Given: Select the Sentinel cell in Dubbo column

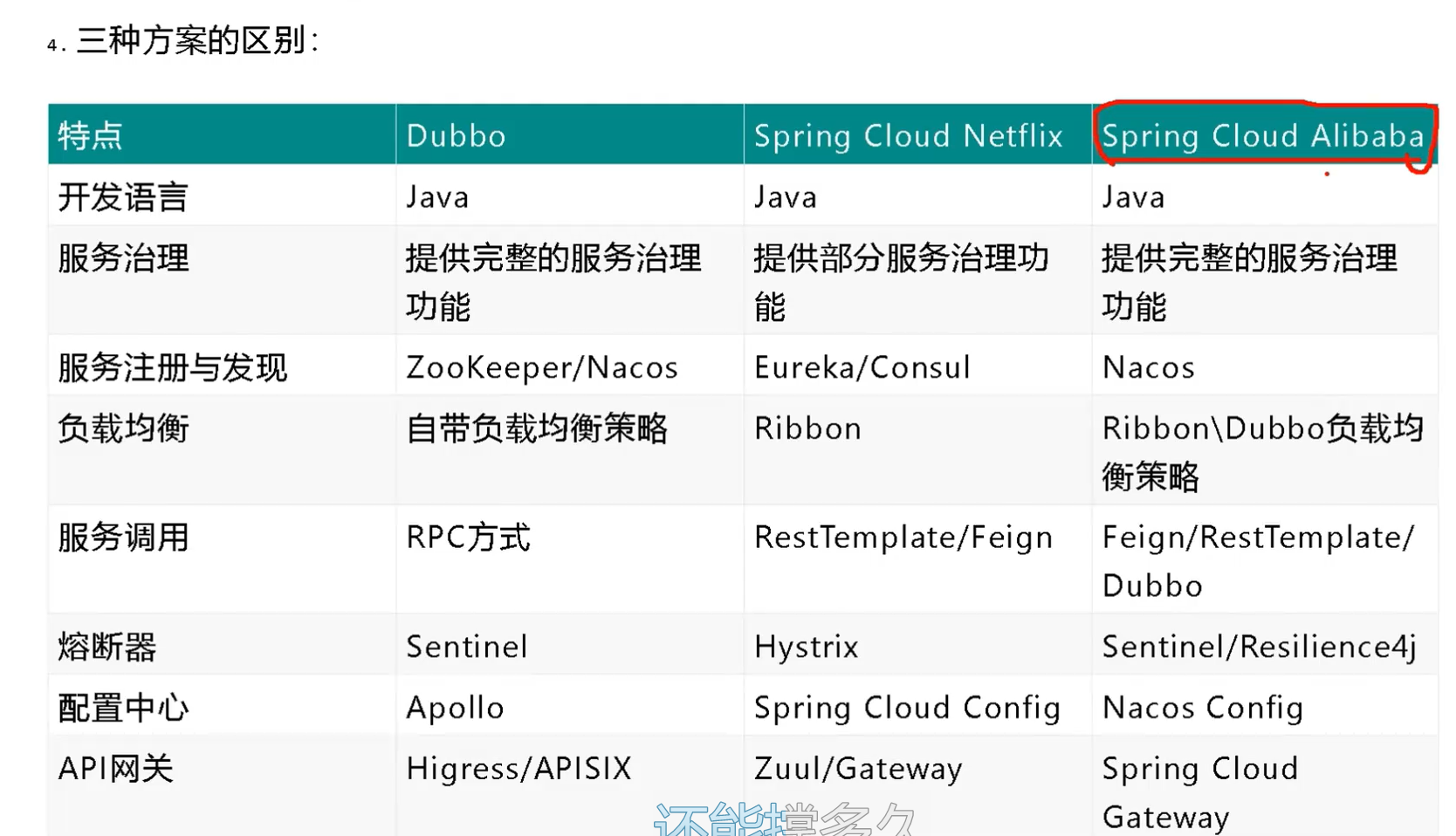Looking at the screenshot, I should [x=467, y=646].
